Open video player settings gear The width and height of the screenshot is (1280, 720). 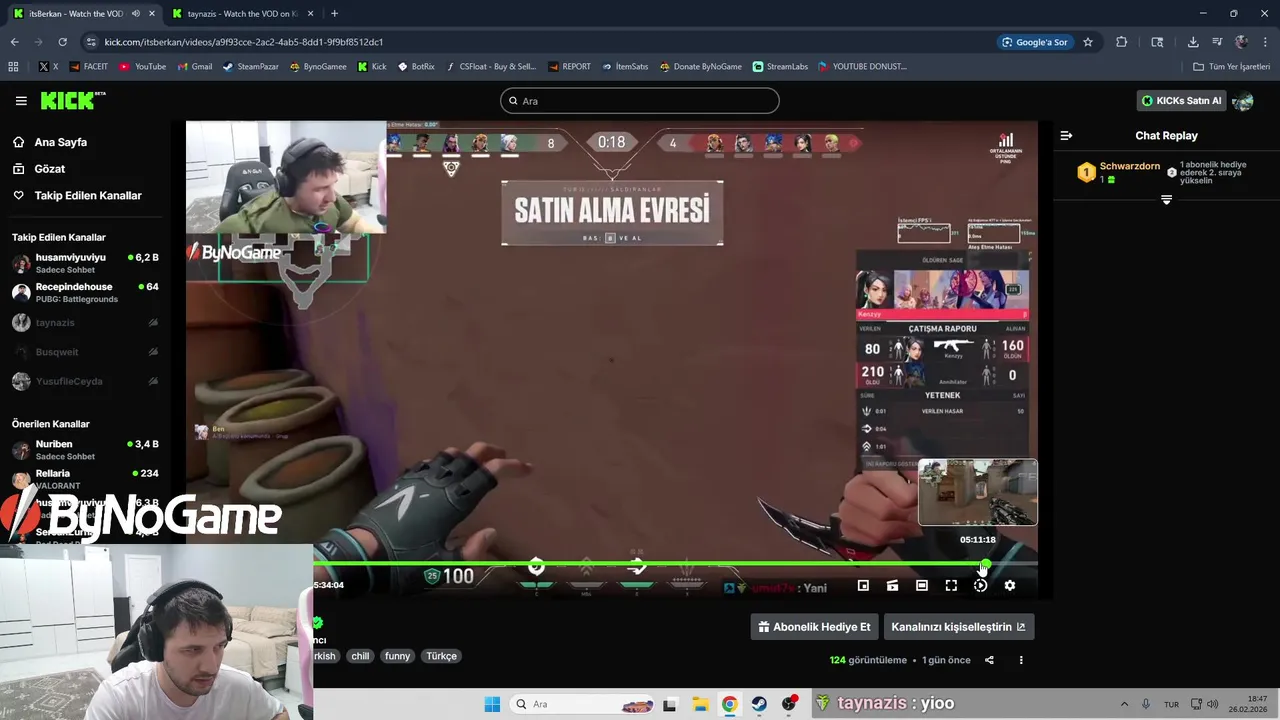1010,586
